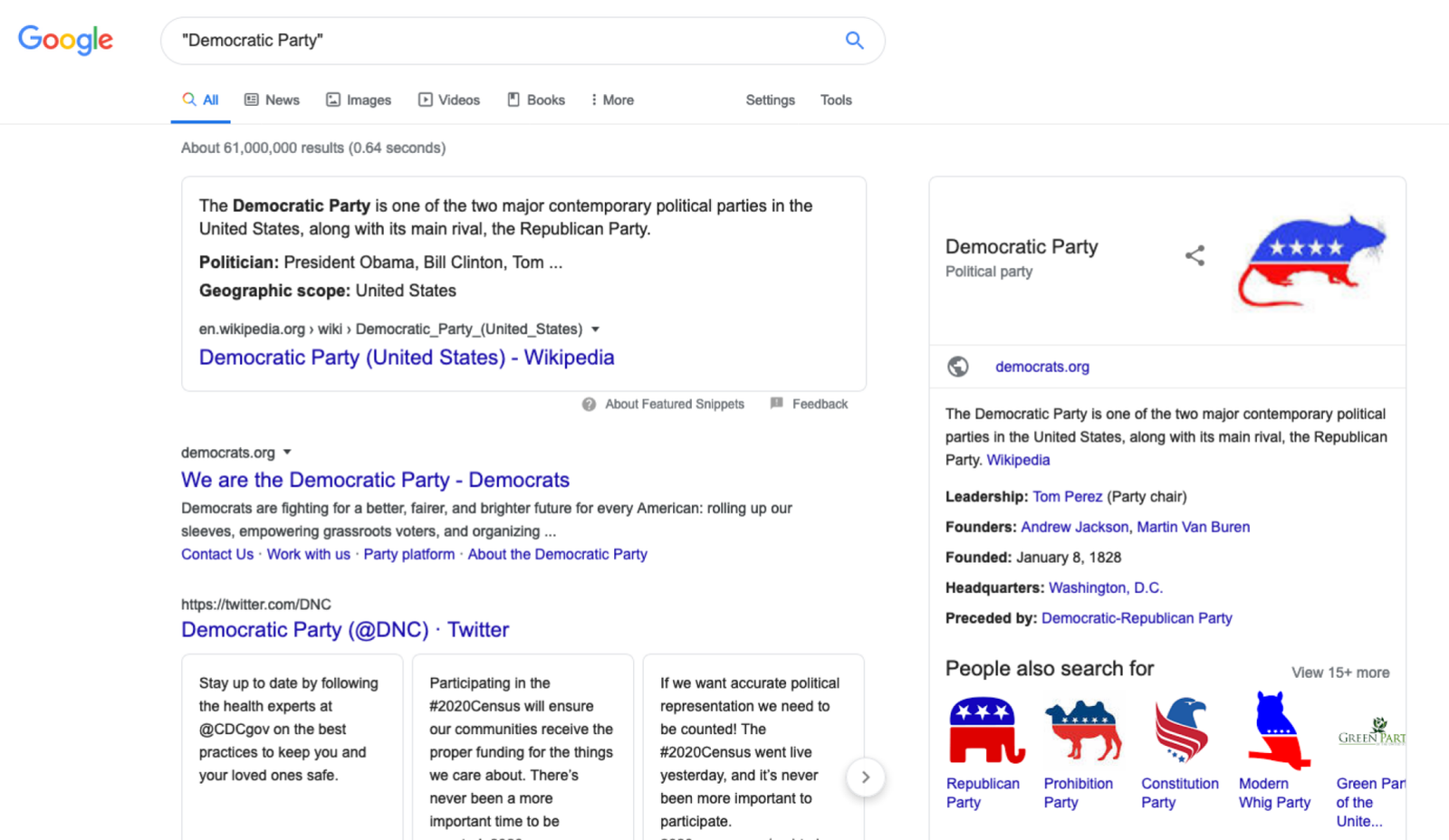Open Settings menu
1449x840 pixels.
(x=770, y=100)
